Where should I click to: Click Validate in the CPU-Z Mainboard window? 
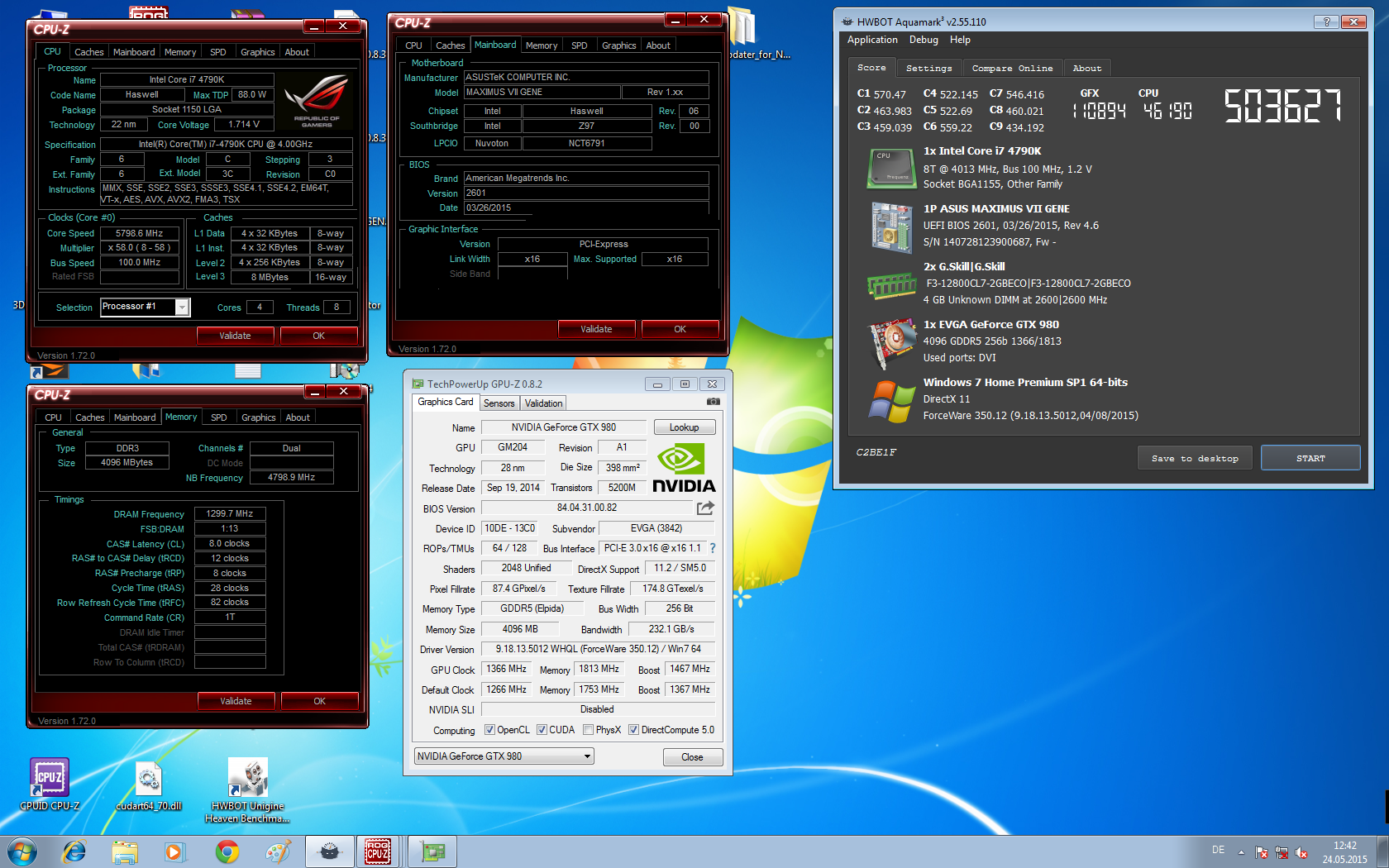coord(596,329)
